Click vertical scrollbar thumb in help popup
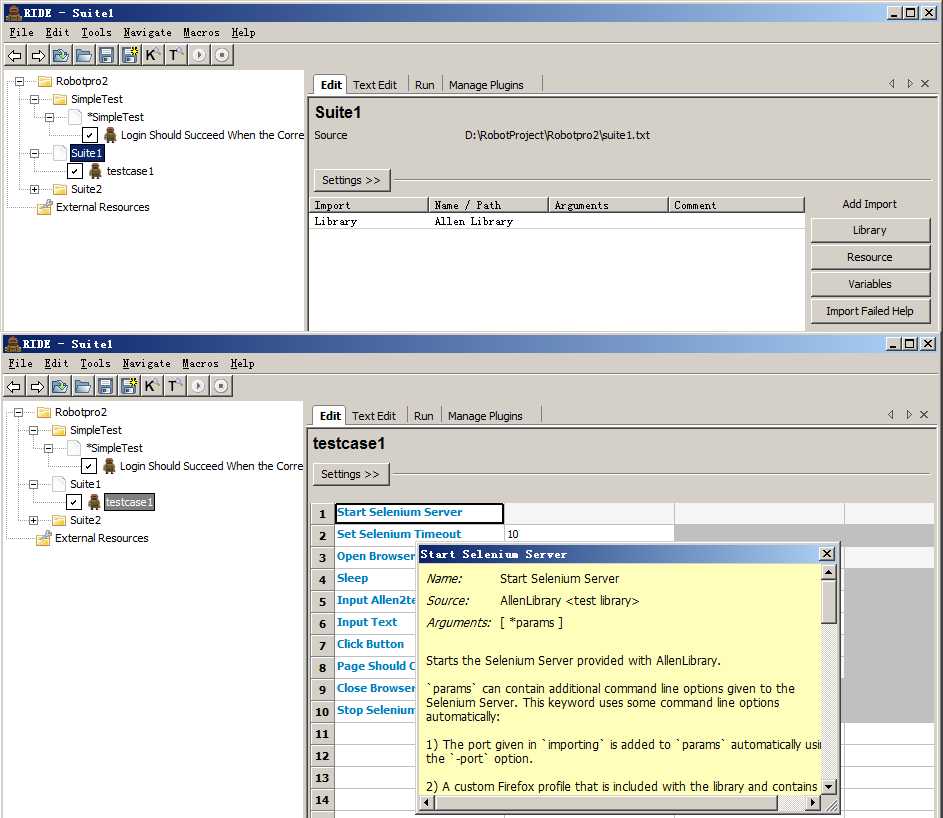The height and width of the screenshot is (818, 943). [829, 602]
